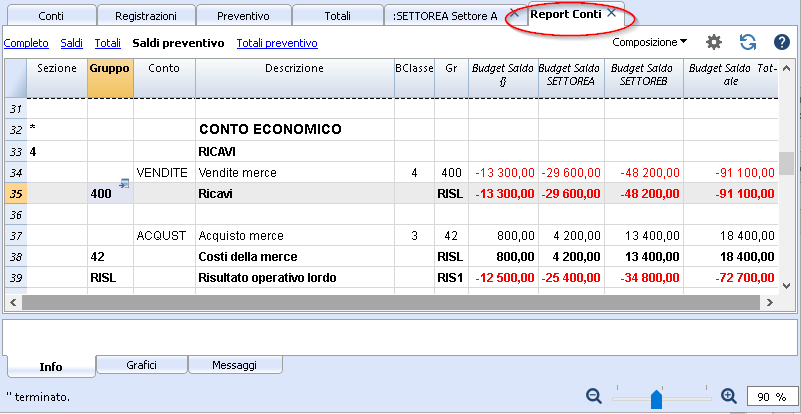Click the Gruppo column header
The width and height of the screenshot is (801, 414).
coord(110,78)
